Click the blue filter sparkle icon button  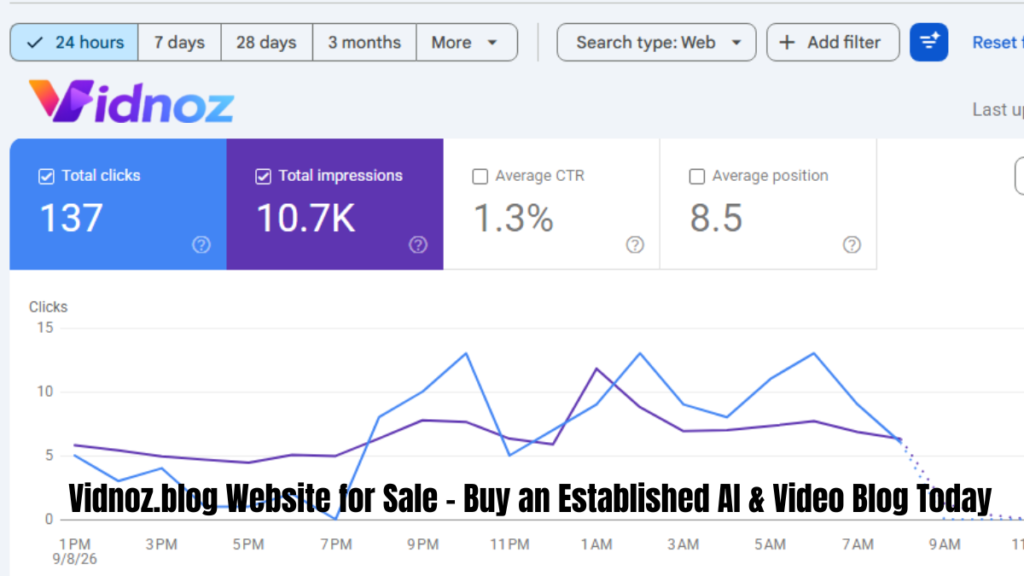929,42
